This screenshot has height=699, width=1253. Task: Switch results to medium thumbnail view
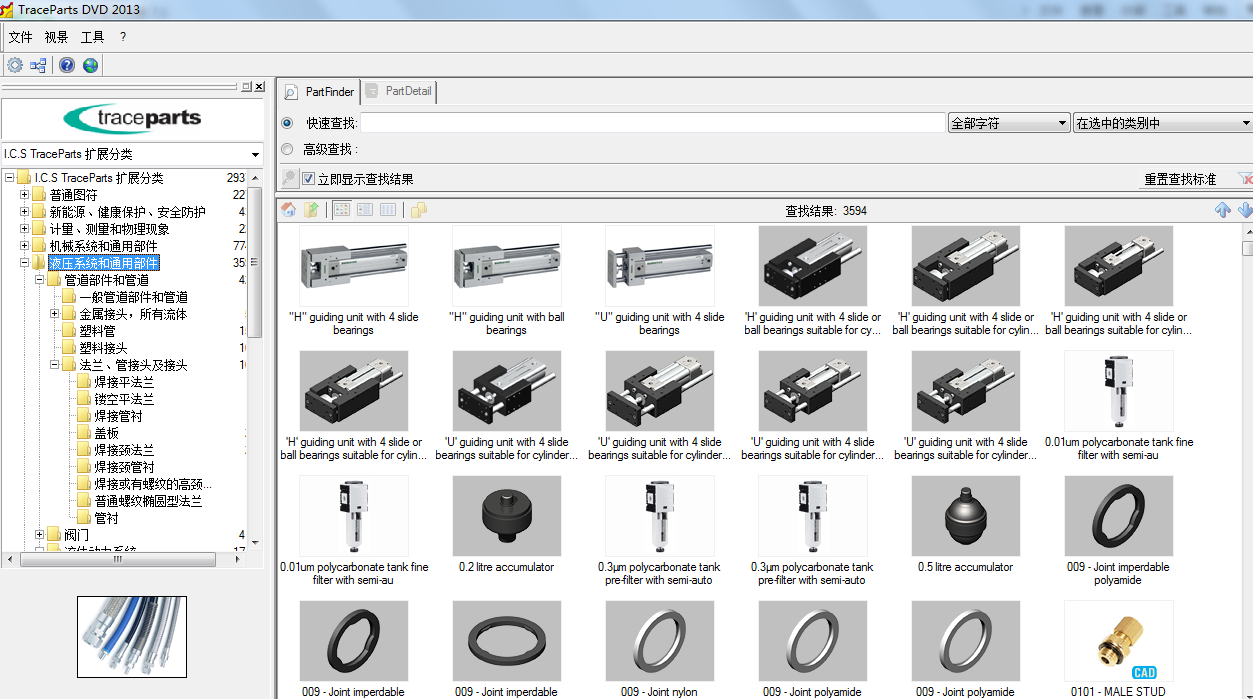364,209
